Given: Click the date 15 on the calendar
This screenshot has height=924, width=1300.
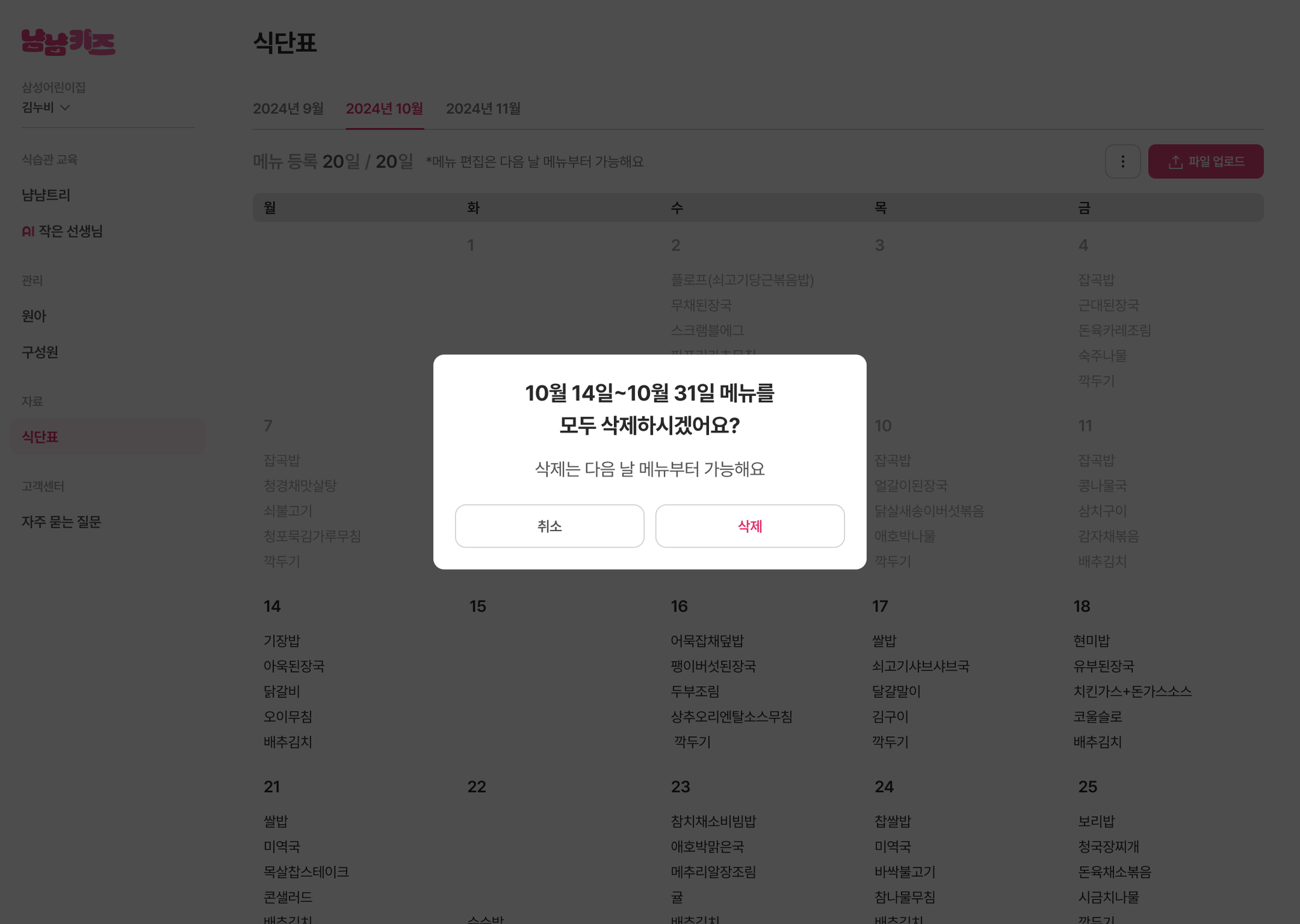Looking at the screenshot, I should (477, 607).
